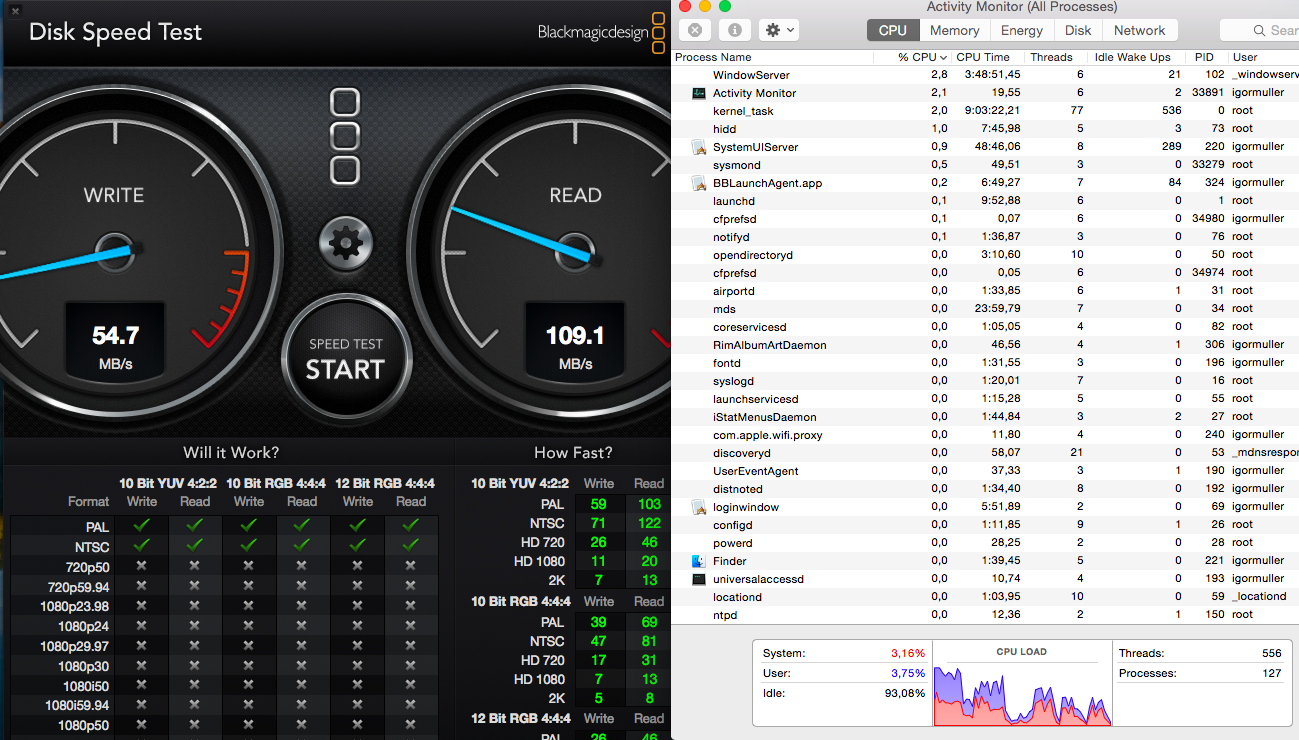1299x740 pixels.
Task: Click the Finder process icon
Action: 699,561
